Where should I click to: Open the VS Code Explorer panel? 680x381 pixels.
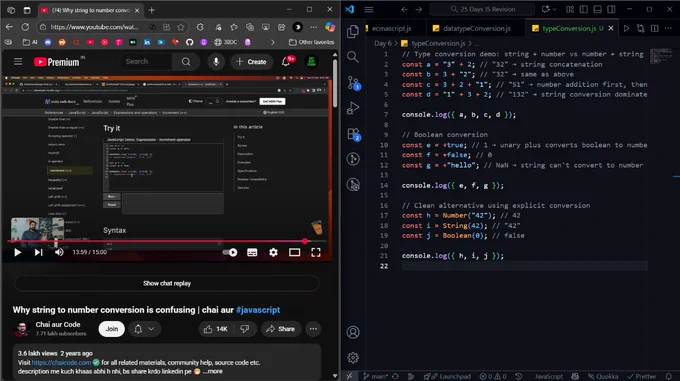(353, 31)
